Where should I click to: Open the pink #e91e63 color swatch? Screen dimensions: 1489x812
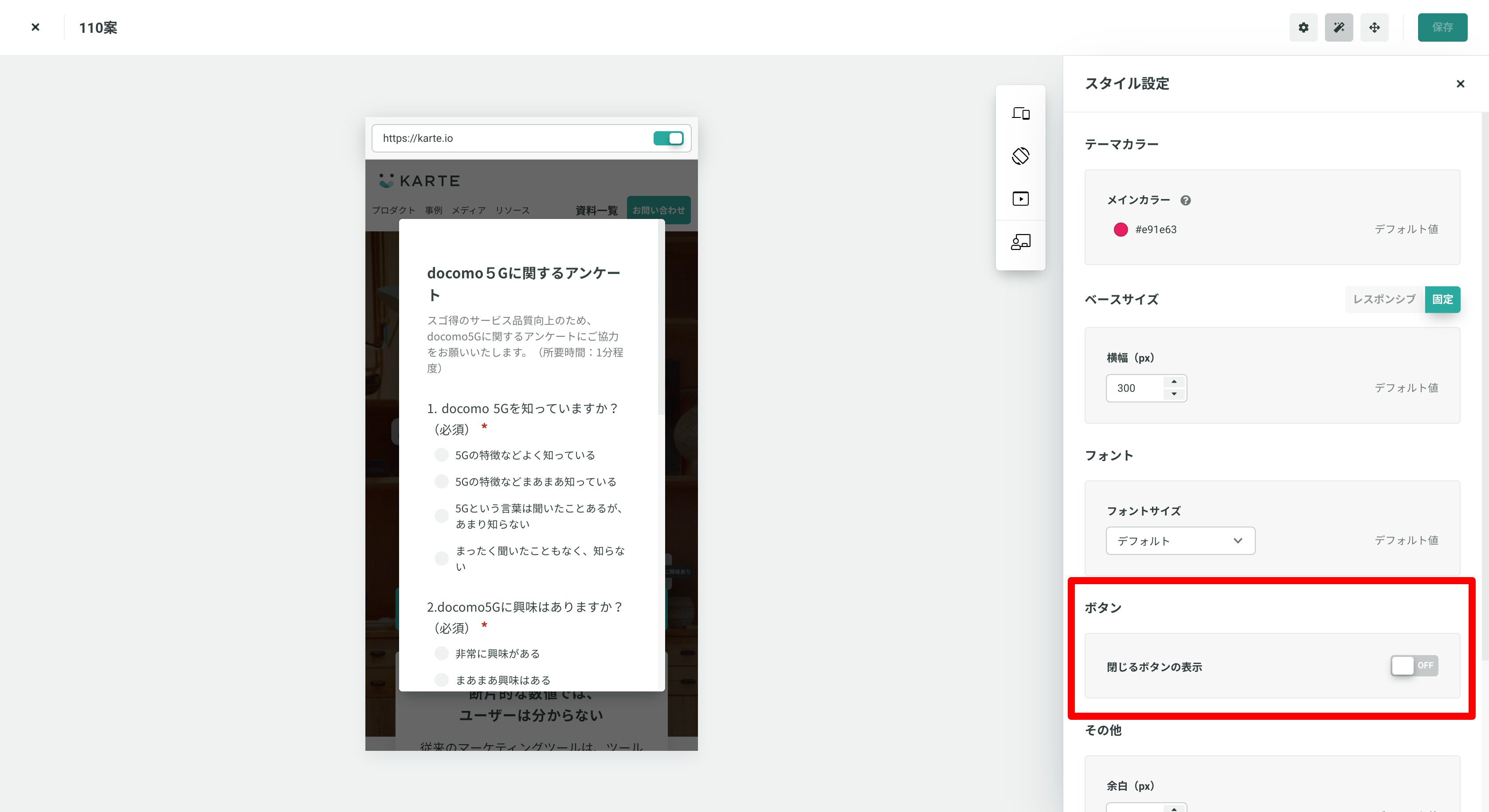point(1120,230)
